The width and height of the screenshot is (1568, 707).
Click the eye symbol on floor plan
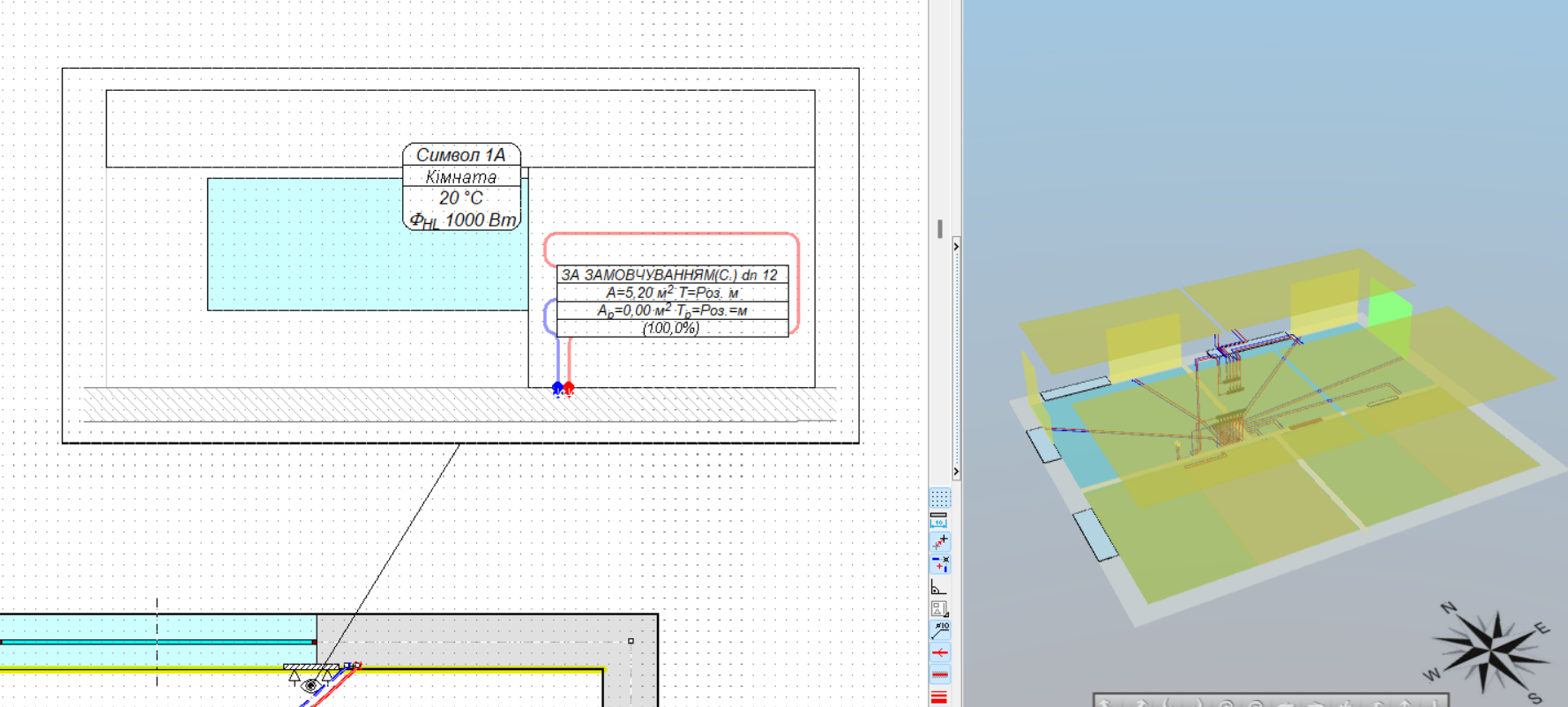pos(310,685)
